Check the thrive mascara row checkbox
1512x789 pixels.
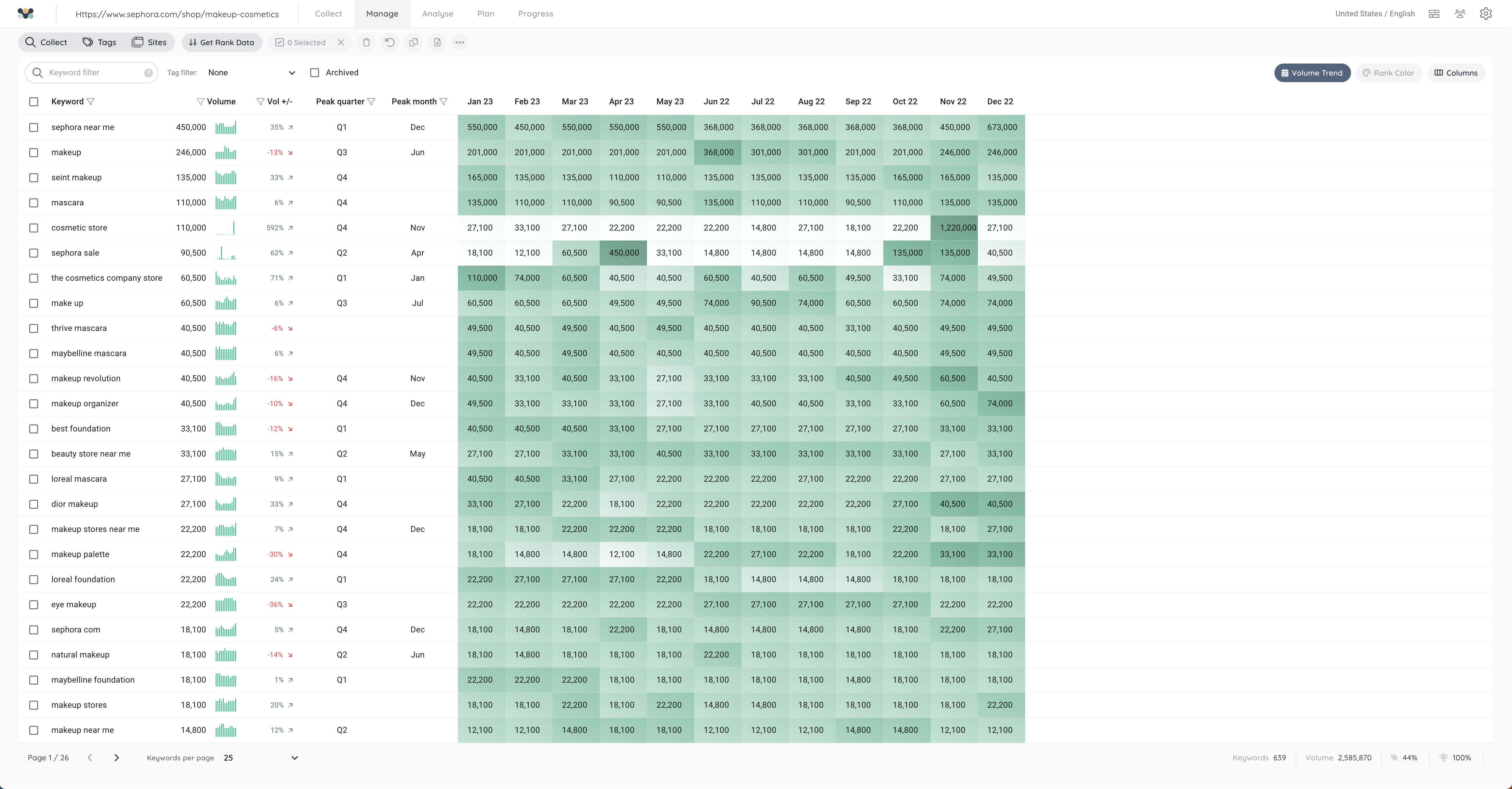tap(33, 328)
